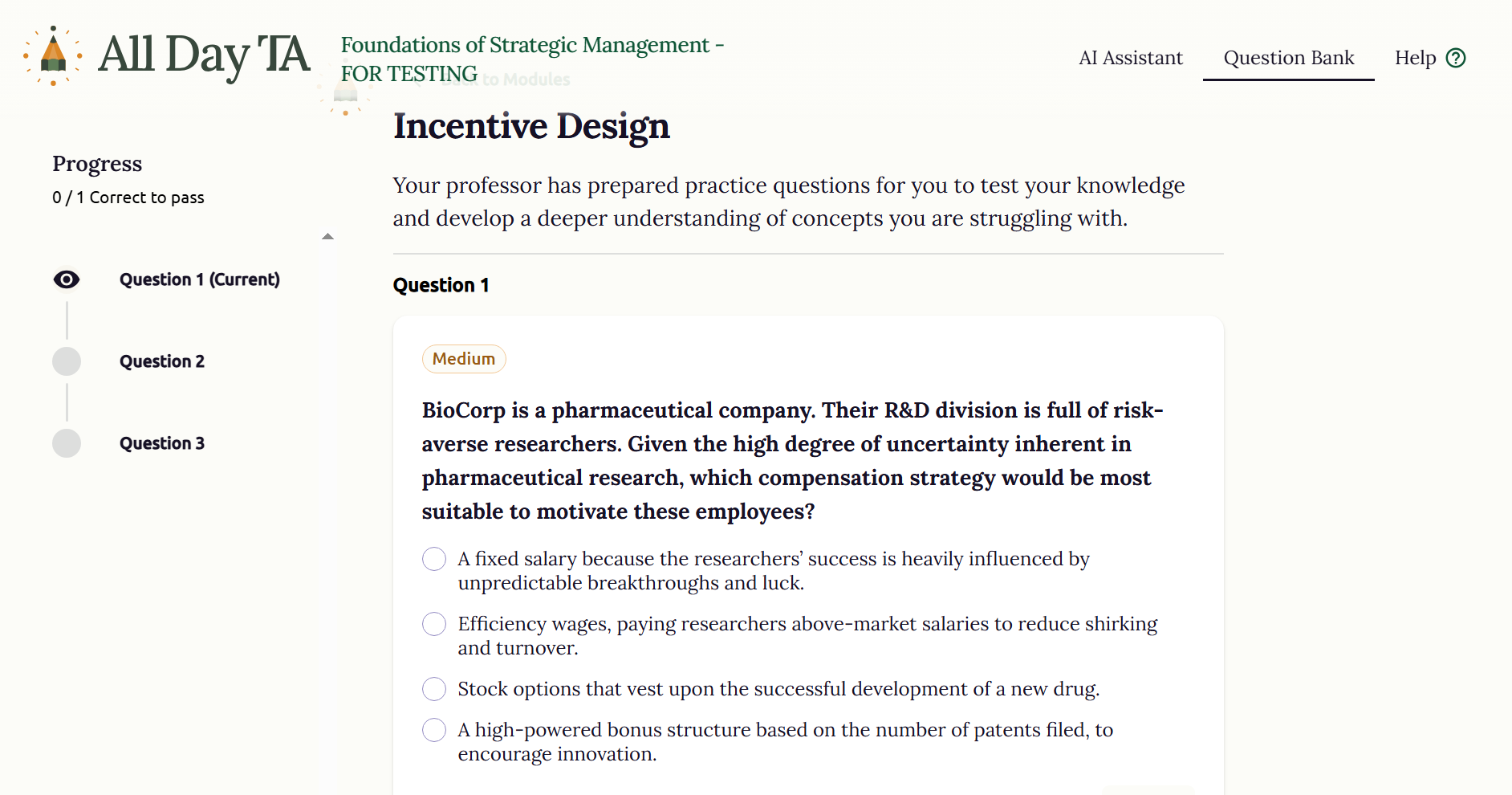Image resolution: width=1512 pixels, height=795 pixels.
Task: Click the Medium difficulty badge
Action: [x=464, y=359]
